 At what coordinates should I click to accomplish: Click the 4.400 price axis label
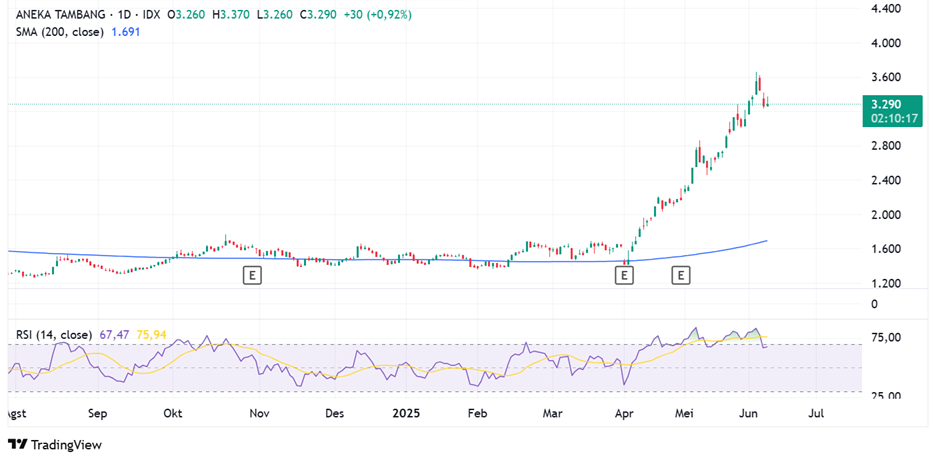click(x=886, y=9)
